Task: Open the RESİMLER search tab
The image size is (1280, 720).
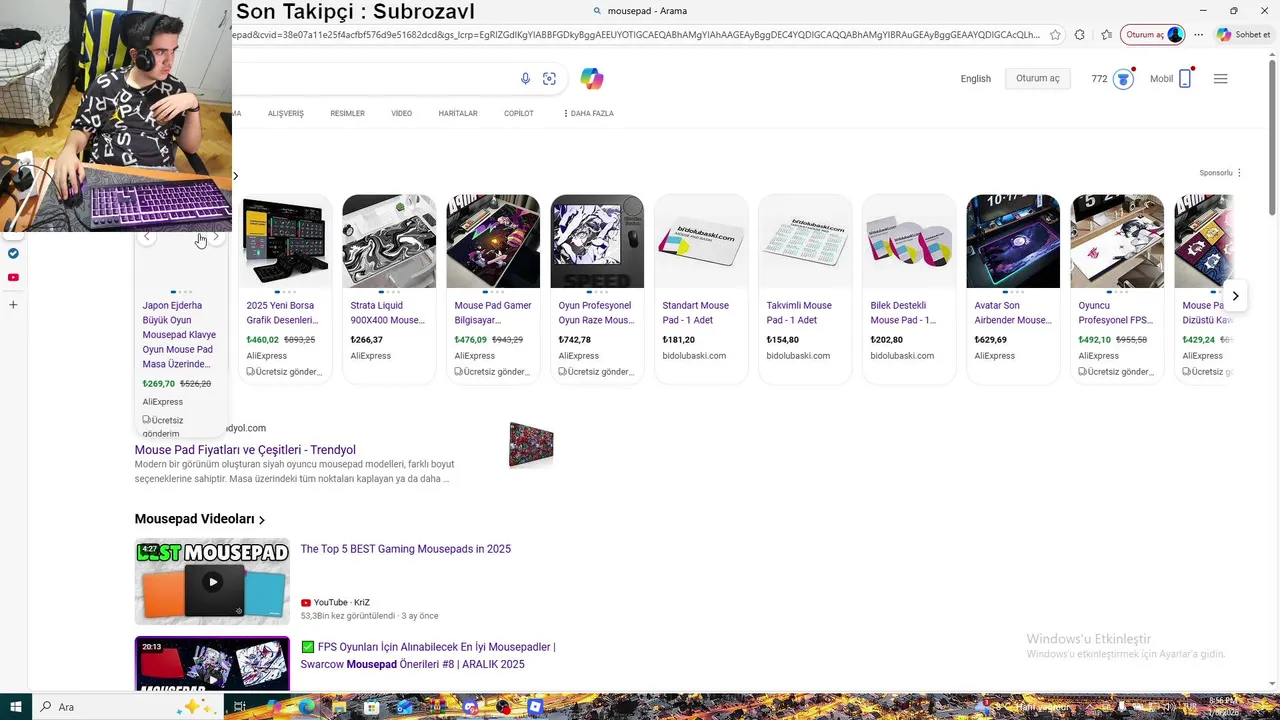Action: (347, 114)
